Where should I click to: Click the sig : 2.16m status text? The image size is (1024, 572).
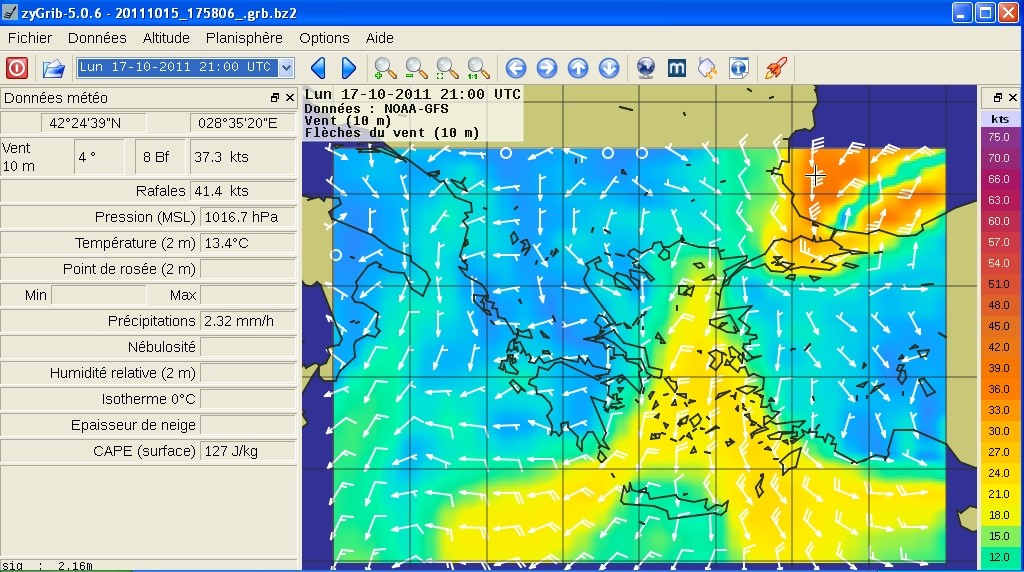coord(47,566)
